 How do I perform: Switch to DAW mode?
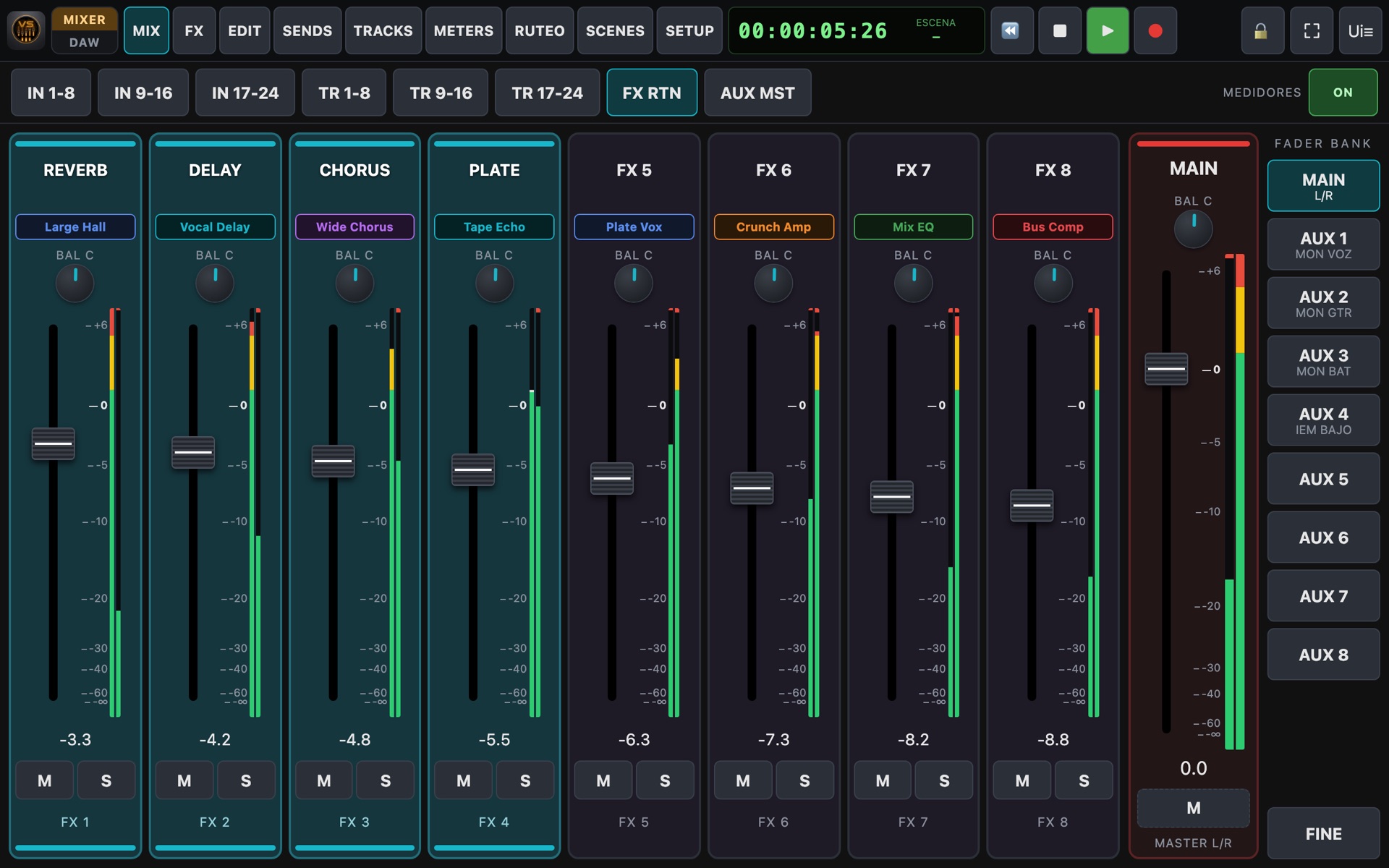[85, 43]
